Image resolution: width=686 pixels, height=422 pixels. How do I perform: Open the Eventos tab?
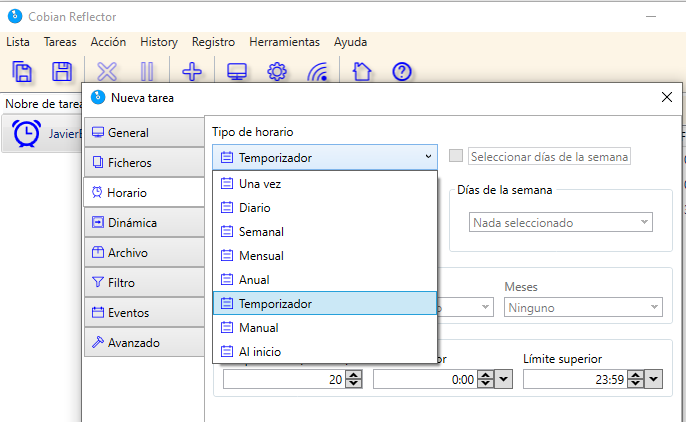144,313
